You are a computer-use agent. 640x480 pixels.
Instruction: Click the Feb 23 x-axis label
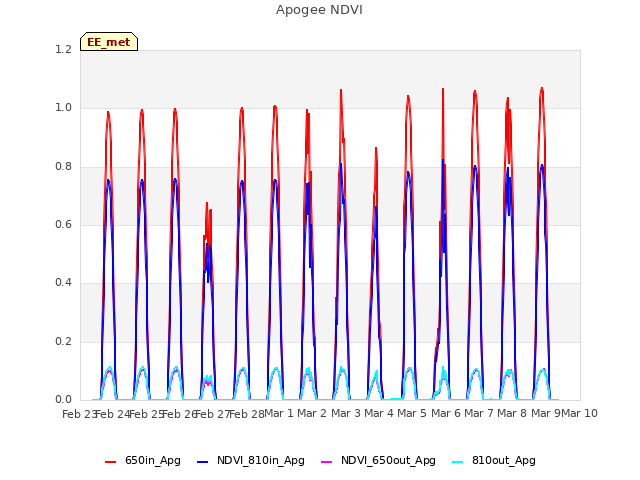click(x=79, y=414)
